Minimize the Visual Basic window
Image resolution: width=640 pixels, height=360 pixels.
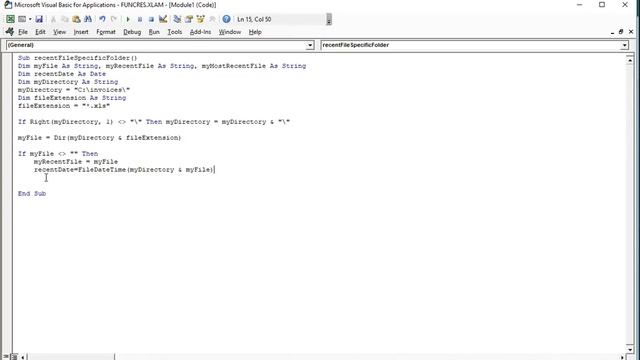[580, 5]
